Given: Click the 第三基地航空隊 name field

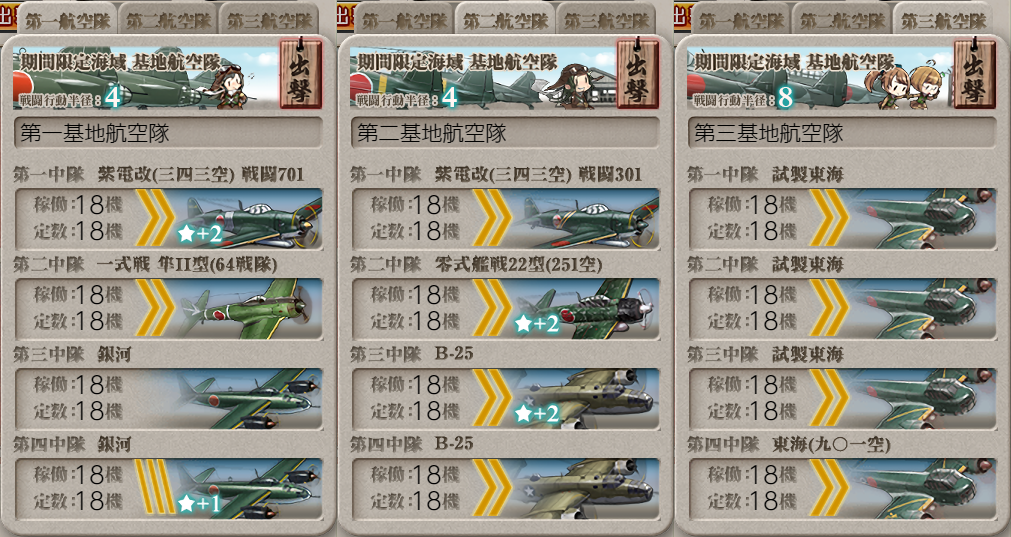Looking at the screenshot, I should click(842, 133).
